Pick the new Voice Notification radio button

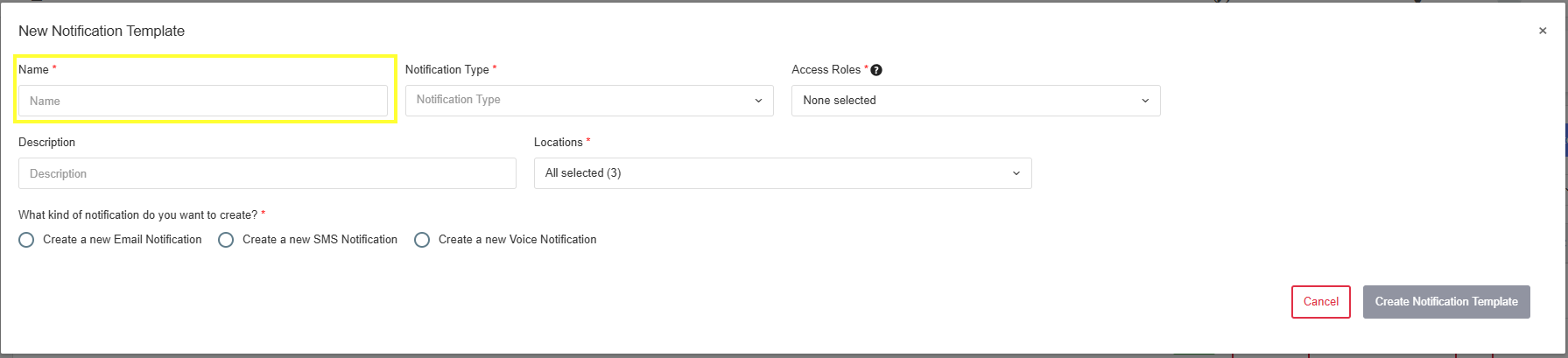pyautogui.click(x=422, y=240)
